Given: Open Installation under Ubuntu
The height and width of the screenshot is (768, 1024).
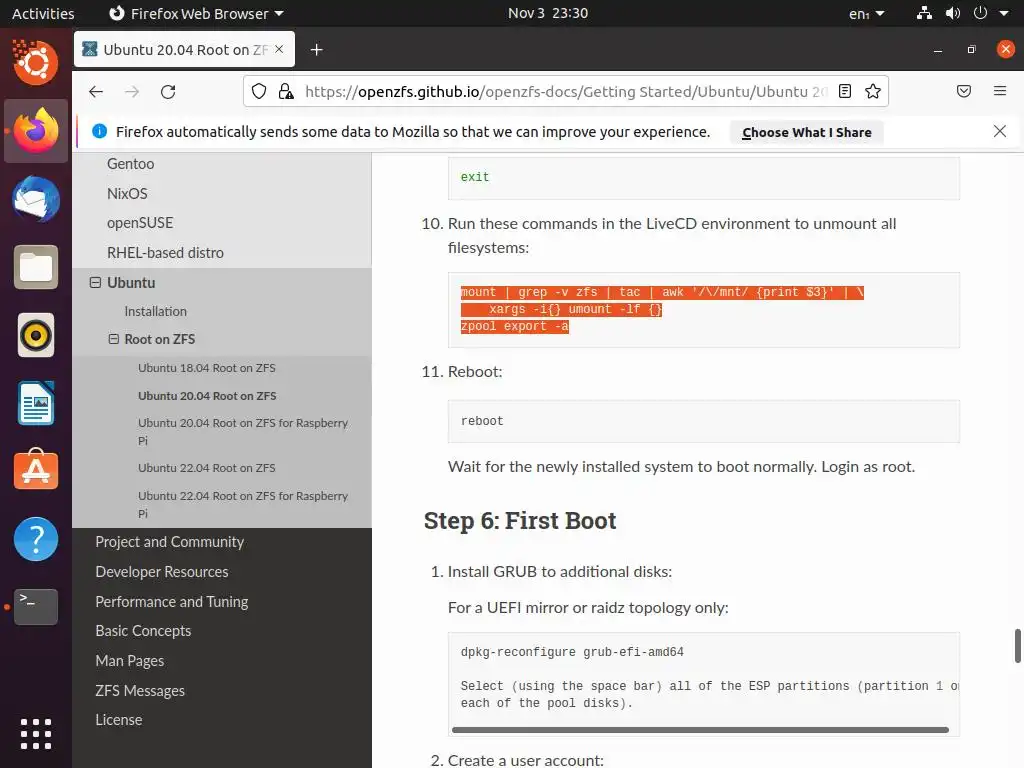Looking at the screenshot, I should pos(155,312).
